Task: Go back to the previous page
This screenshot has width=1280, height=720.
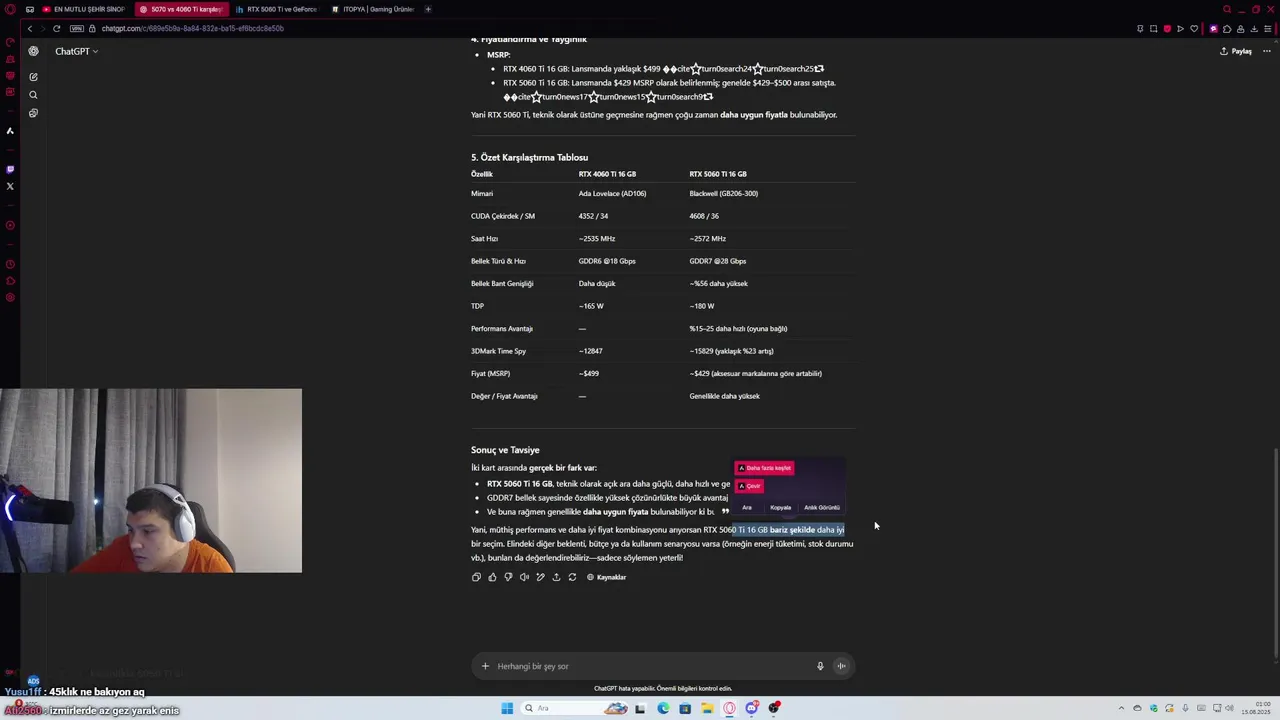Action: (x=30, y=28)
